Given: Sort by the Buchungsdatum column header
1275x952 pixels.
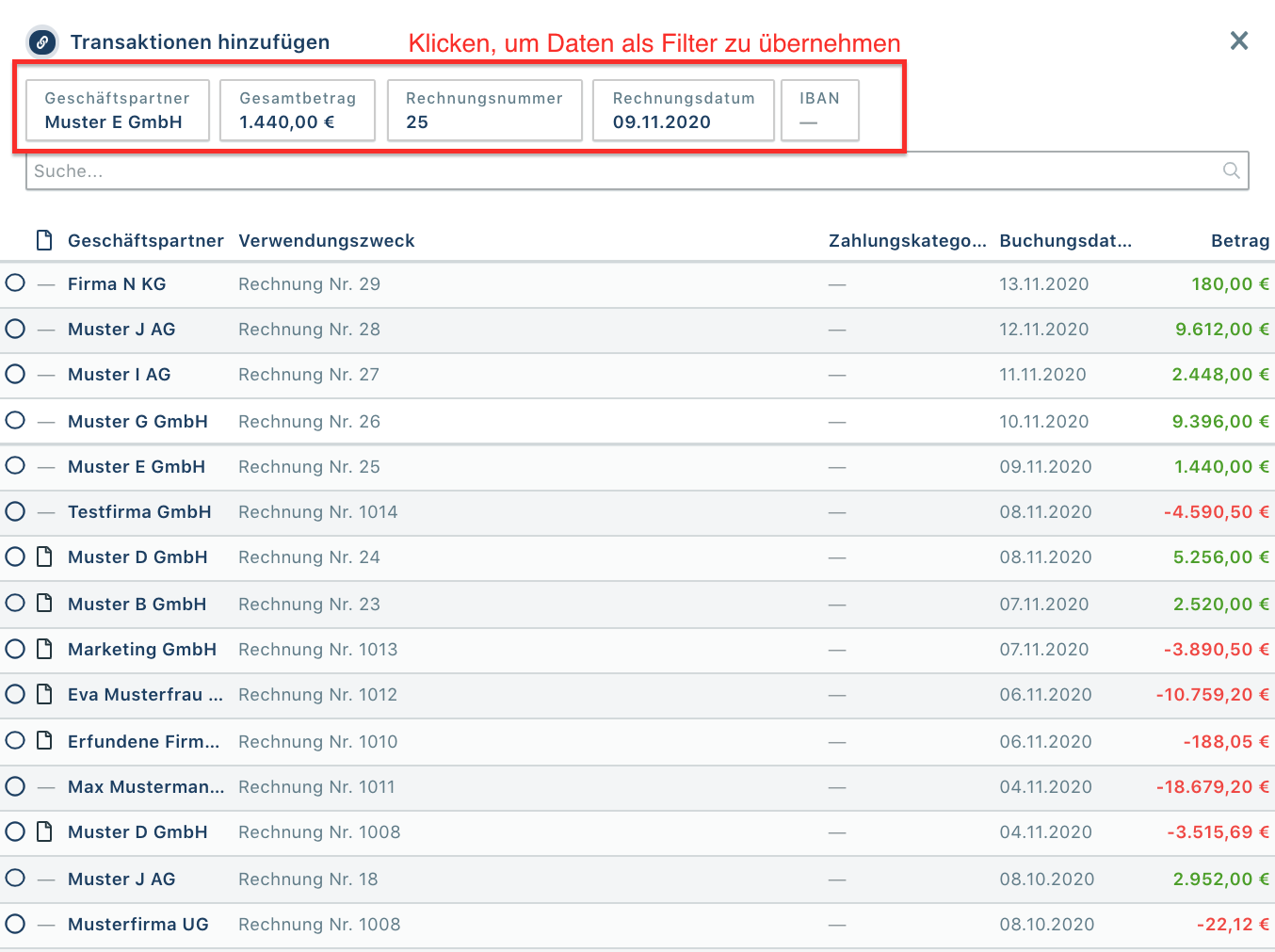Looking at the screenshot, I should 1065,240.
